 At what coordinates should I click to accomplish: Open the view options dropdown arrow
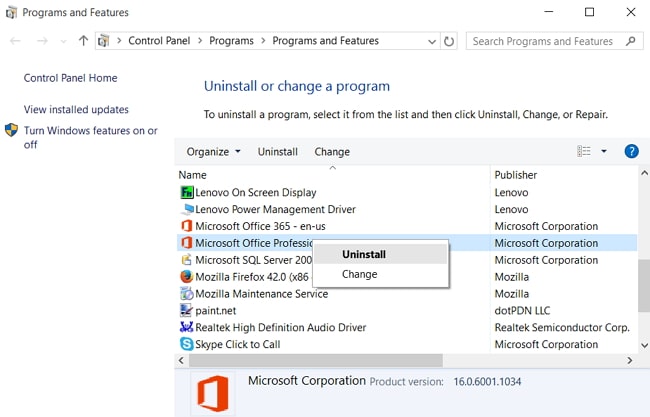tap(604, 151)
